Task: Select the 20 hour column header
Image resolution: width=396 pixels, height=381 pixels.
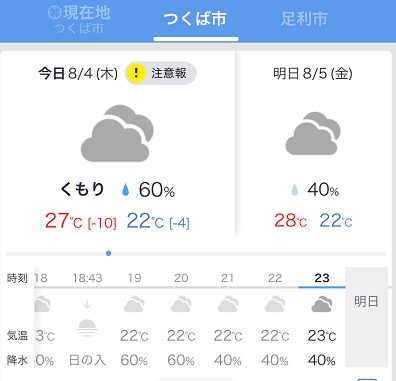Action: tap(181, 278)
